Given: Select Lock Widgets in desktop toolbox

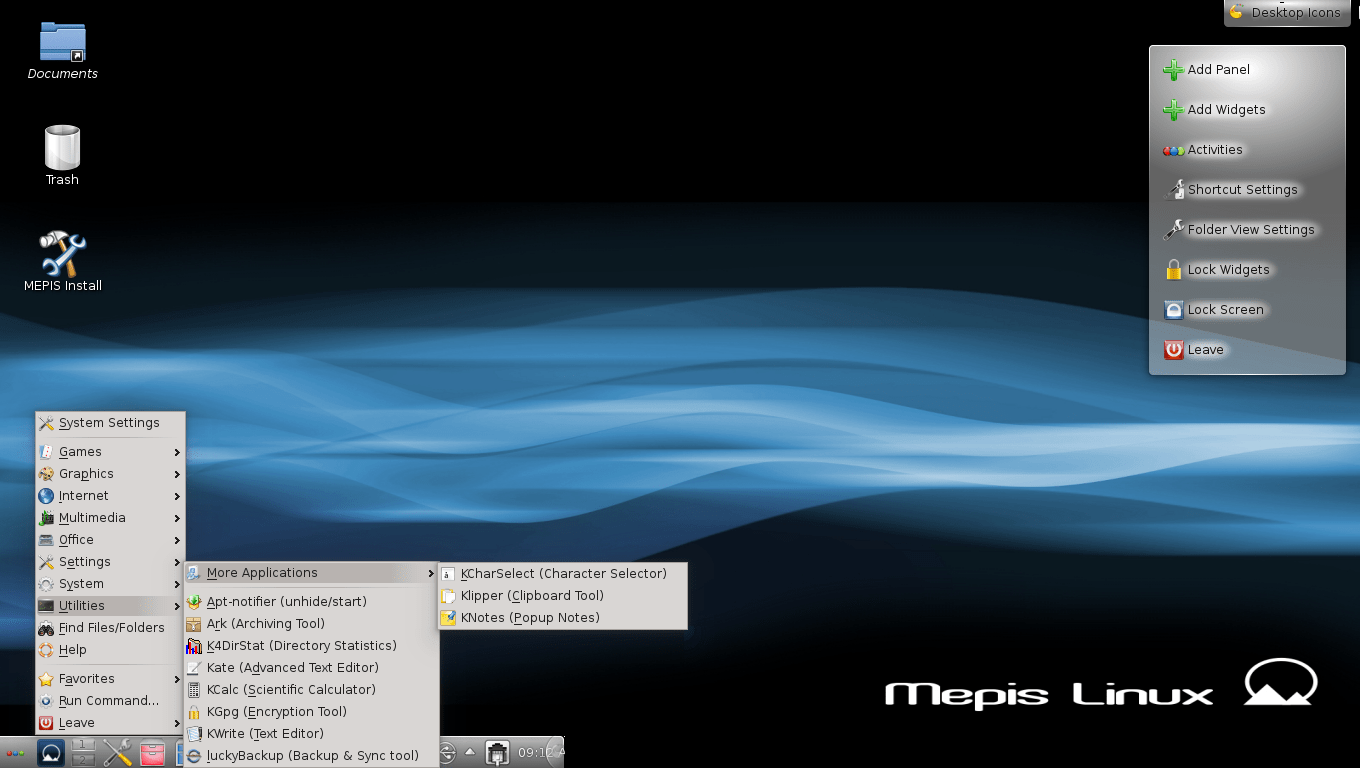Looking at the screenshot, I should pyautogui.click(x=1227, y=270).
